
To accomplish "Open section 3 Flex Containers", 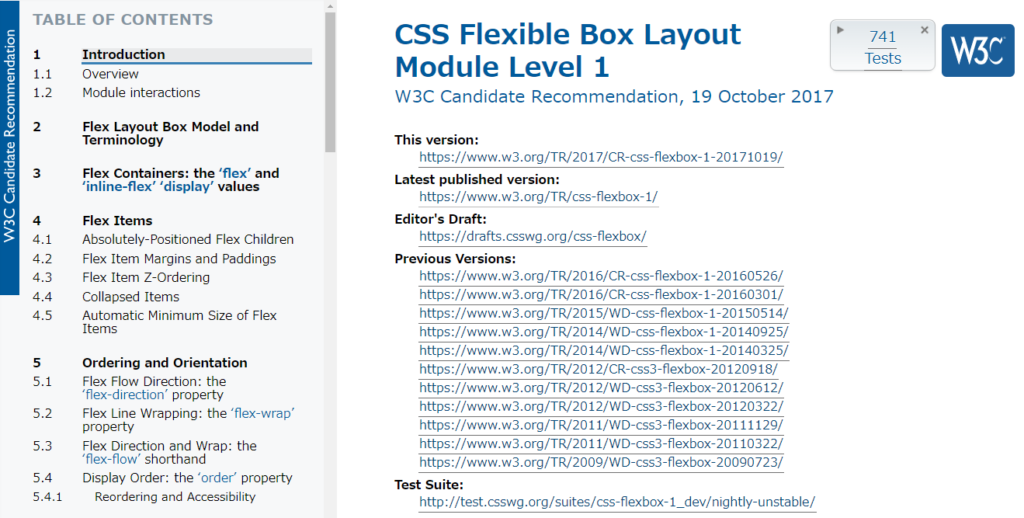I will 180,180.
